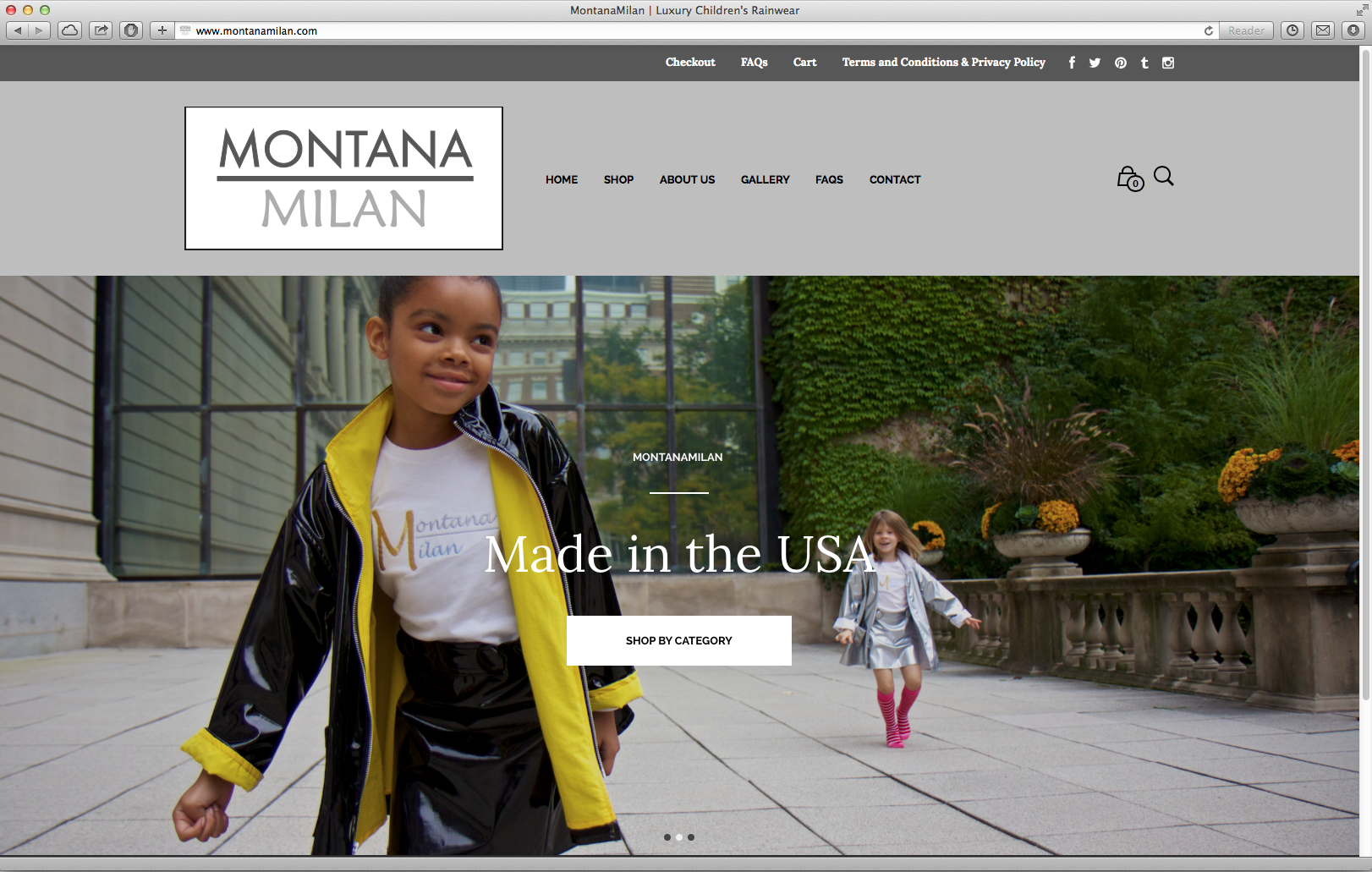Viewport: 1372px width, 872px height.
Task: Open the shopping bag cart icon
Action: coord(1130,178)
